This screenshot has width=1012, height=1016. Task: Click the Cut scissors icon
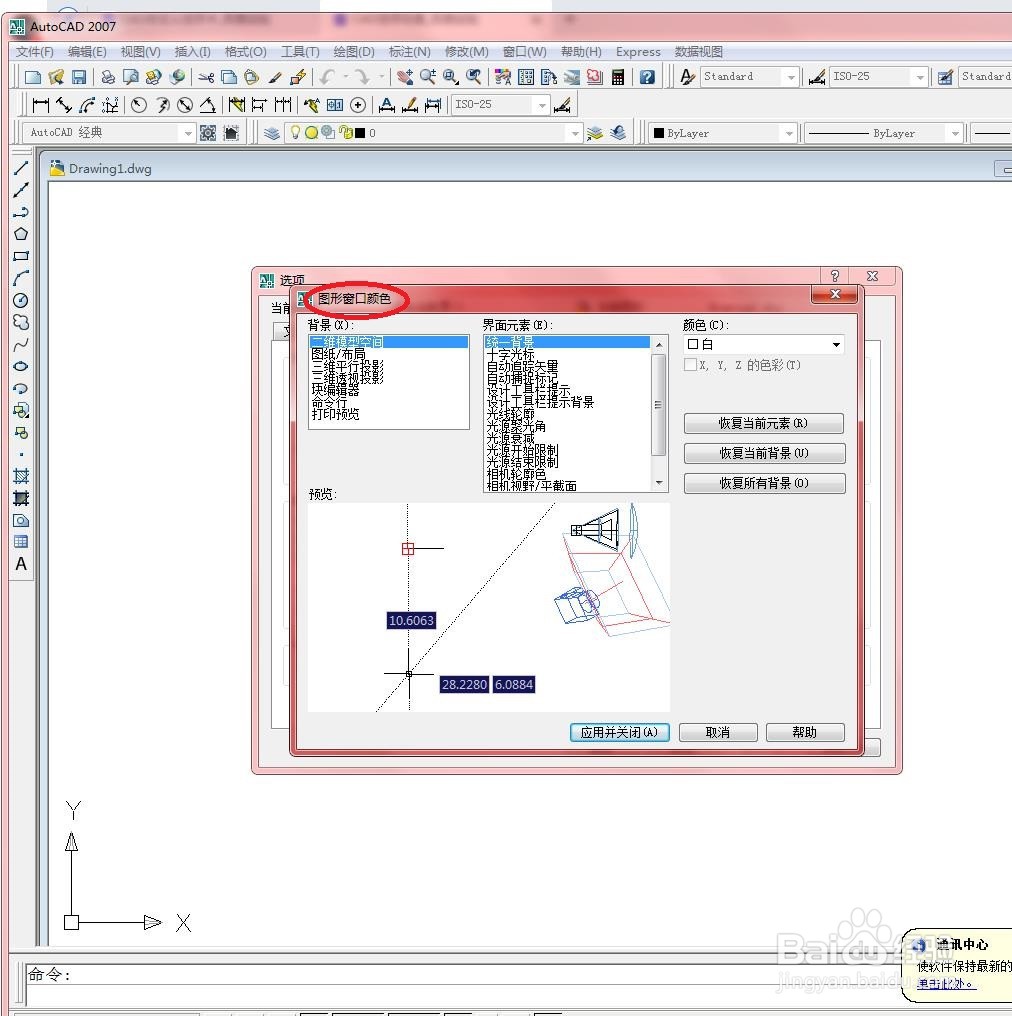coord(206,77)
